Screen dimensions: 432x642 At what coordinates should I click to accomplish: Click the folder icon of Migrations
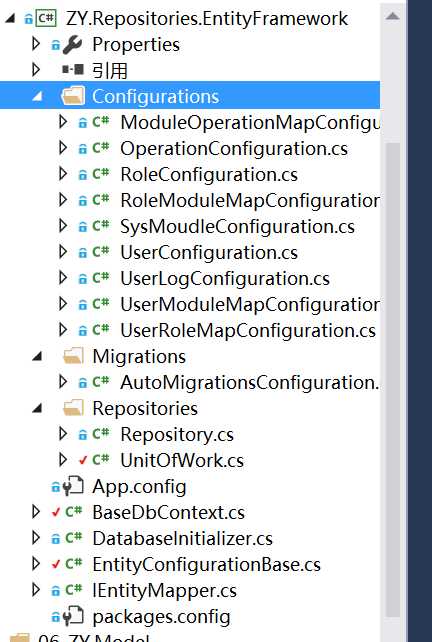(73, 356)
